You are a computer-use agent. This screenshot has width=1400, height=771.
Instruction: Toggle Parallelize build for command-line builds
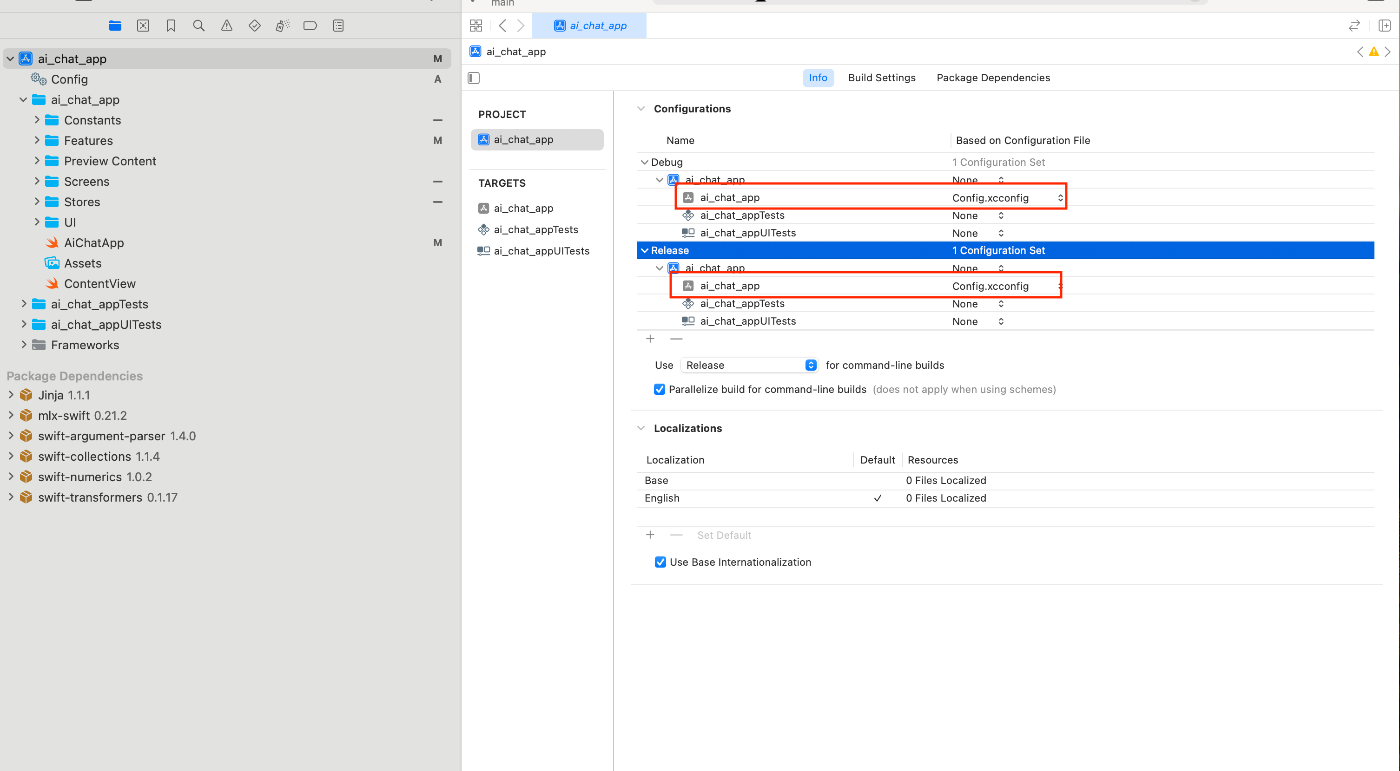(x=660, y=390)
